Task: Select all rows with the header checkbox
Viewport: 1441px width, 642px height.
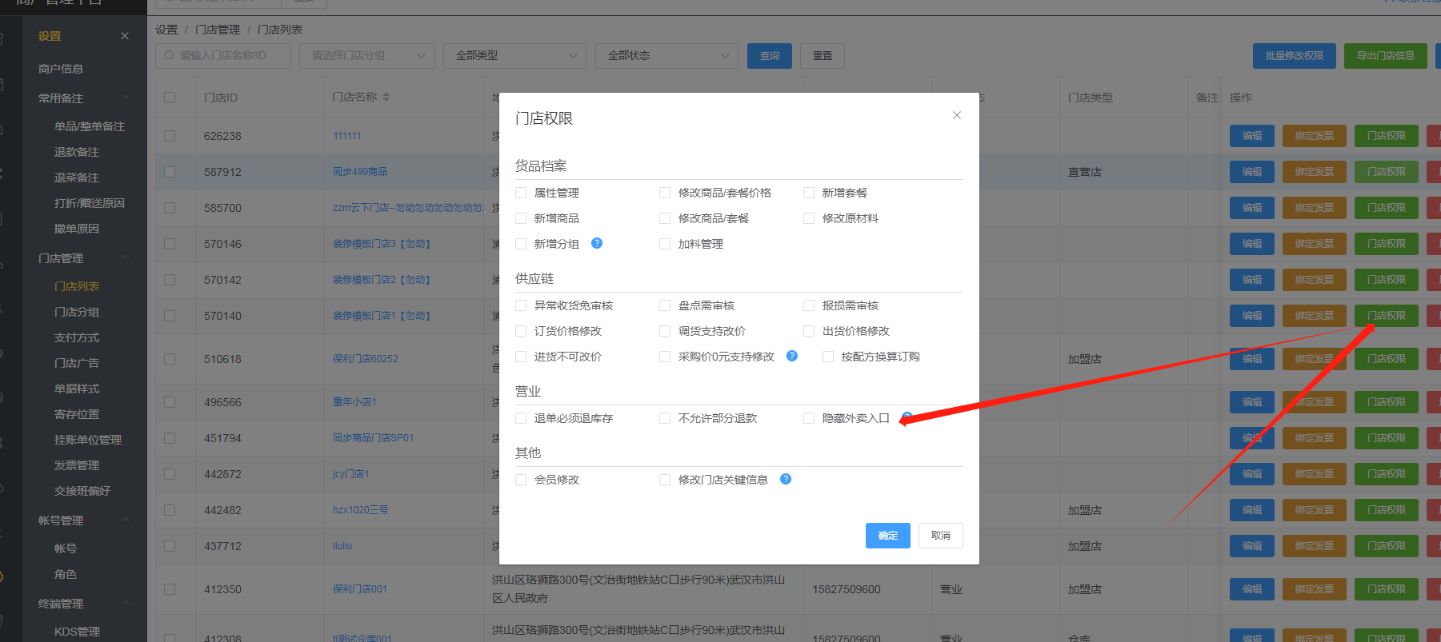Action: coord(169,98)
